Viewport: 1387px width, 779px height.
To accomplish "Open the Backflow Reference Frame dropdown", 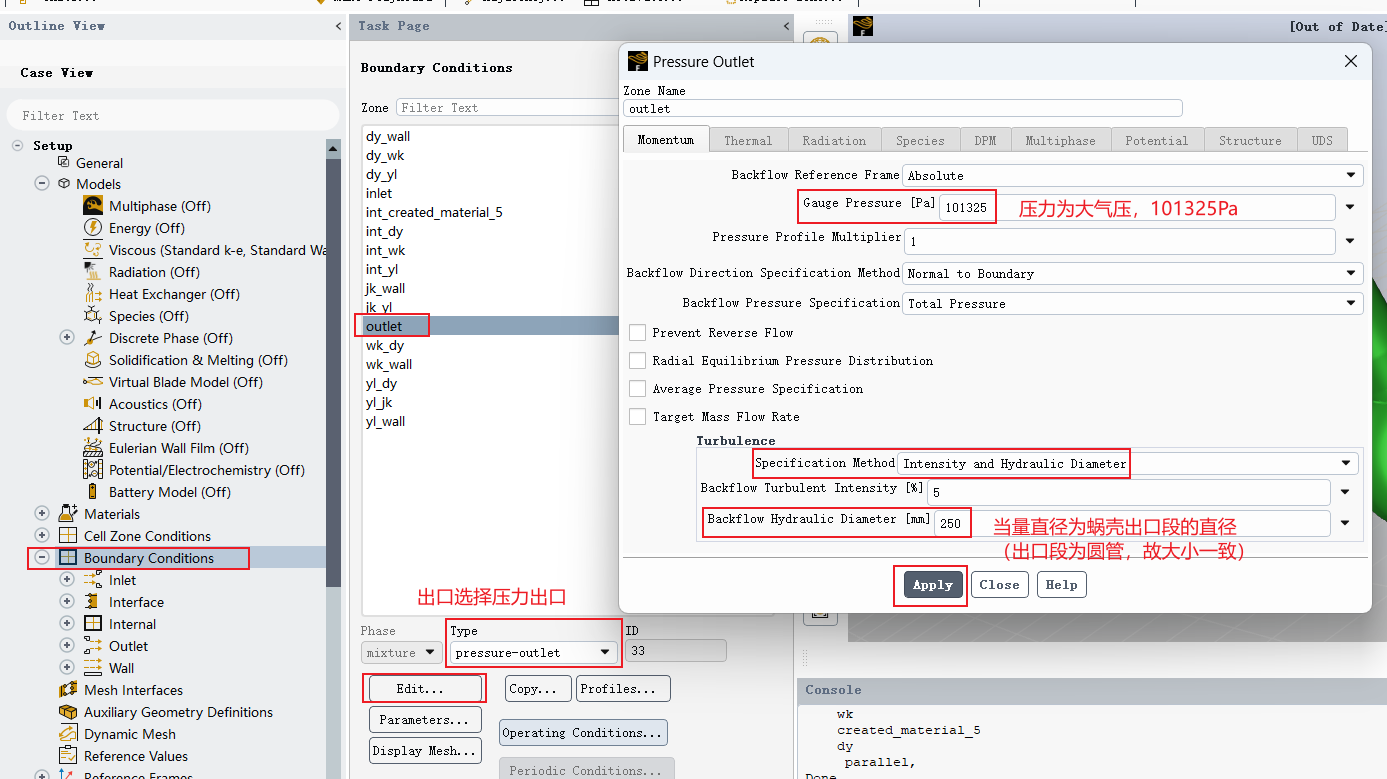I will pos(1133,176).
